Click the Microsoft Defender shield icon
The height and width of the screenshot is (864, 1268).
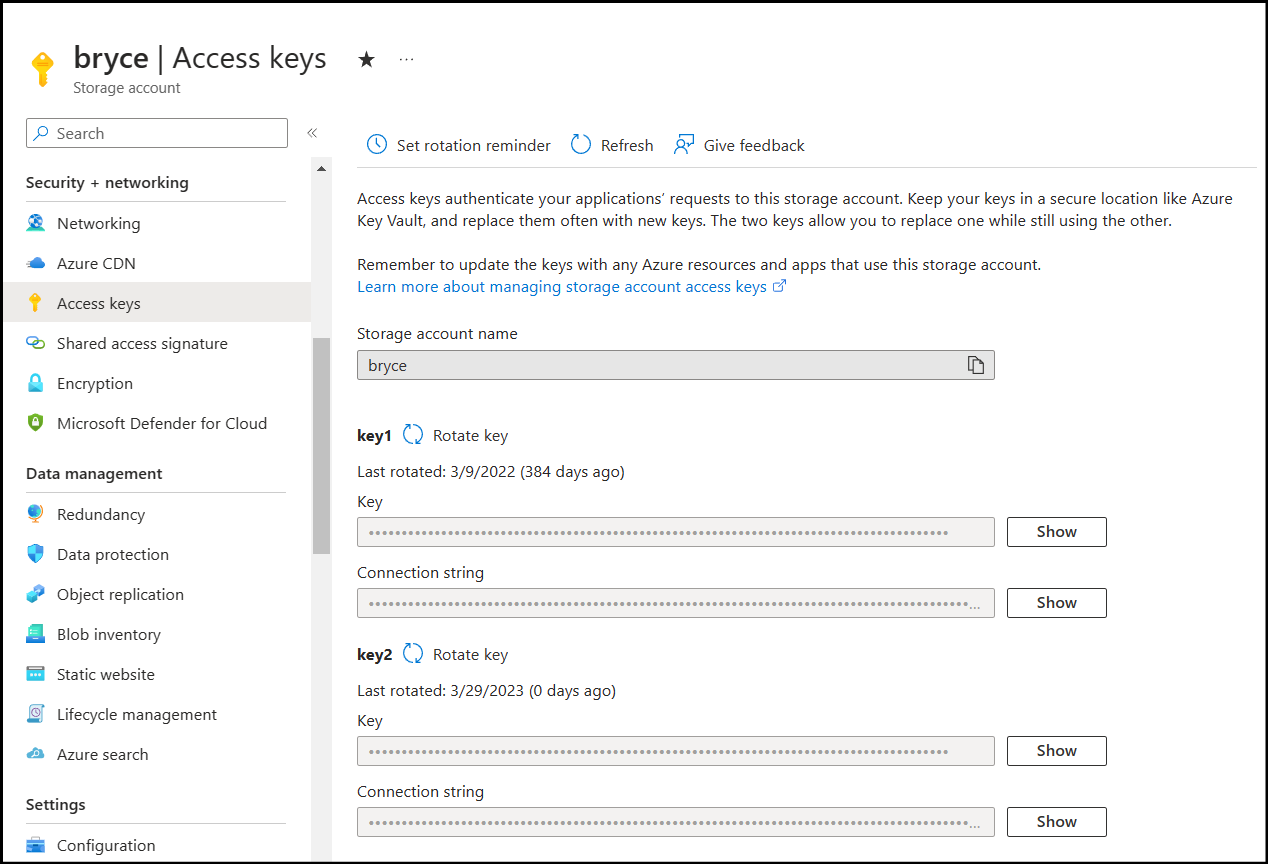[36, 423]
